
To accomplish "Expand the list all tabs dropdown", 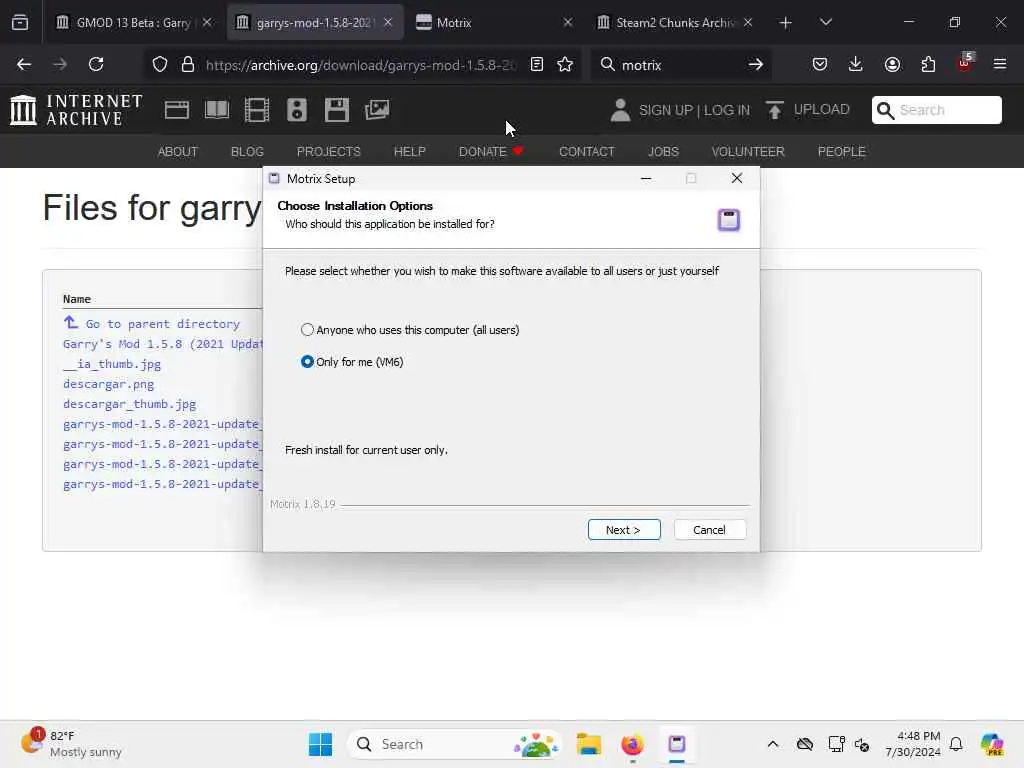I will coord(825,22).
